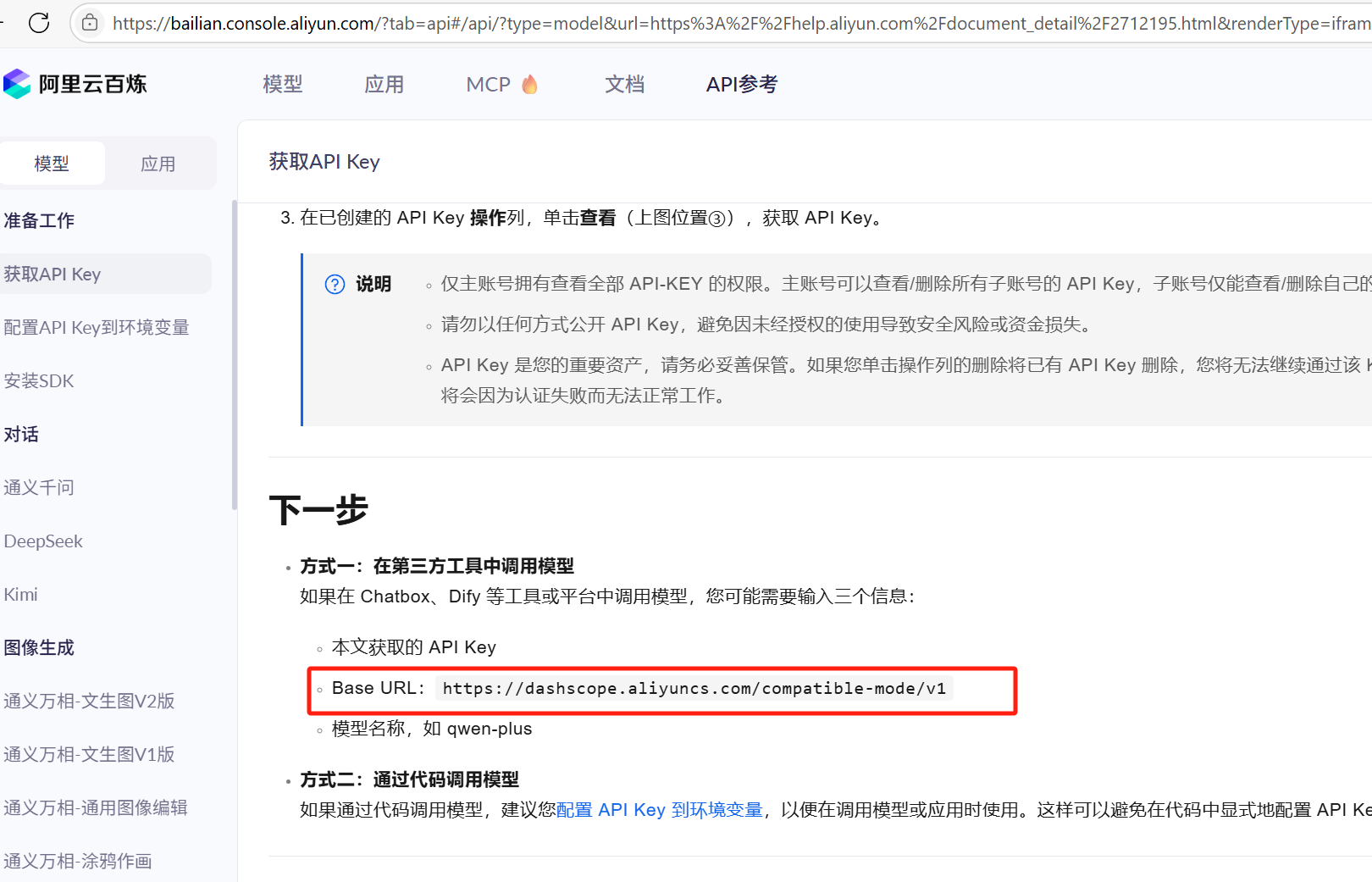The width and height of the screenshot is (1372, 882).
Task: Click the 方式二：通过代码调用模型 text
Action: coord(410,779)
